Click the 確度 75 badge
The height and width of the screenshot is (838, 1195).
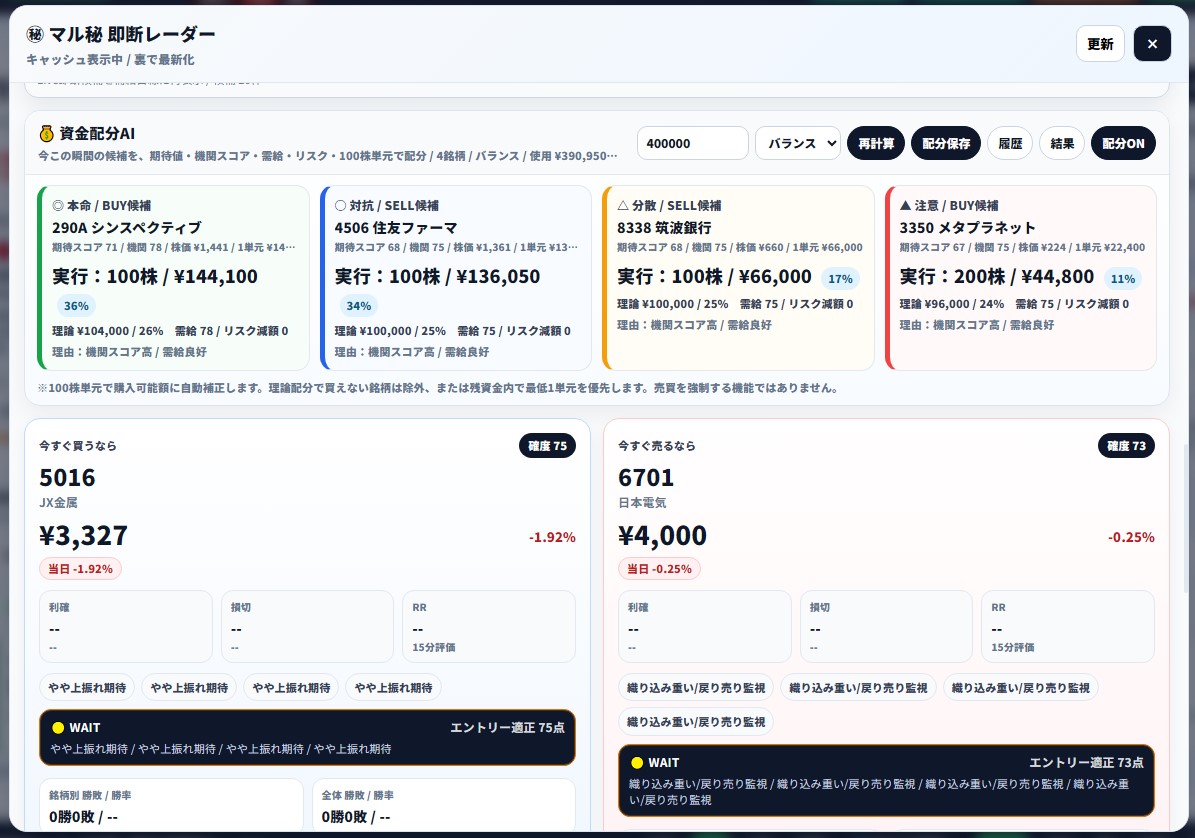(x=547, y=446)
